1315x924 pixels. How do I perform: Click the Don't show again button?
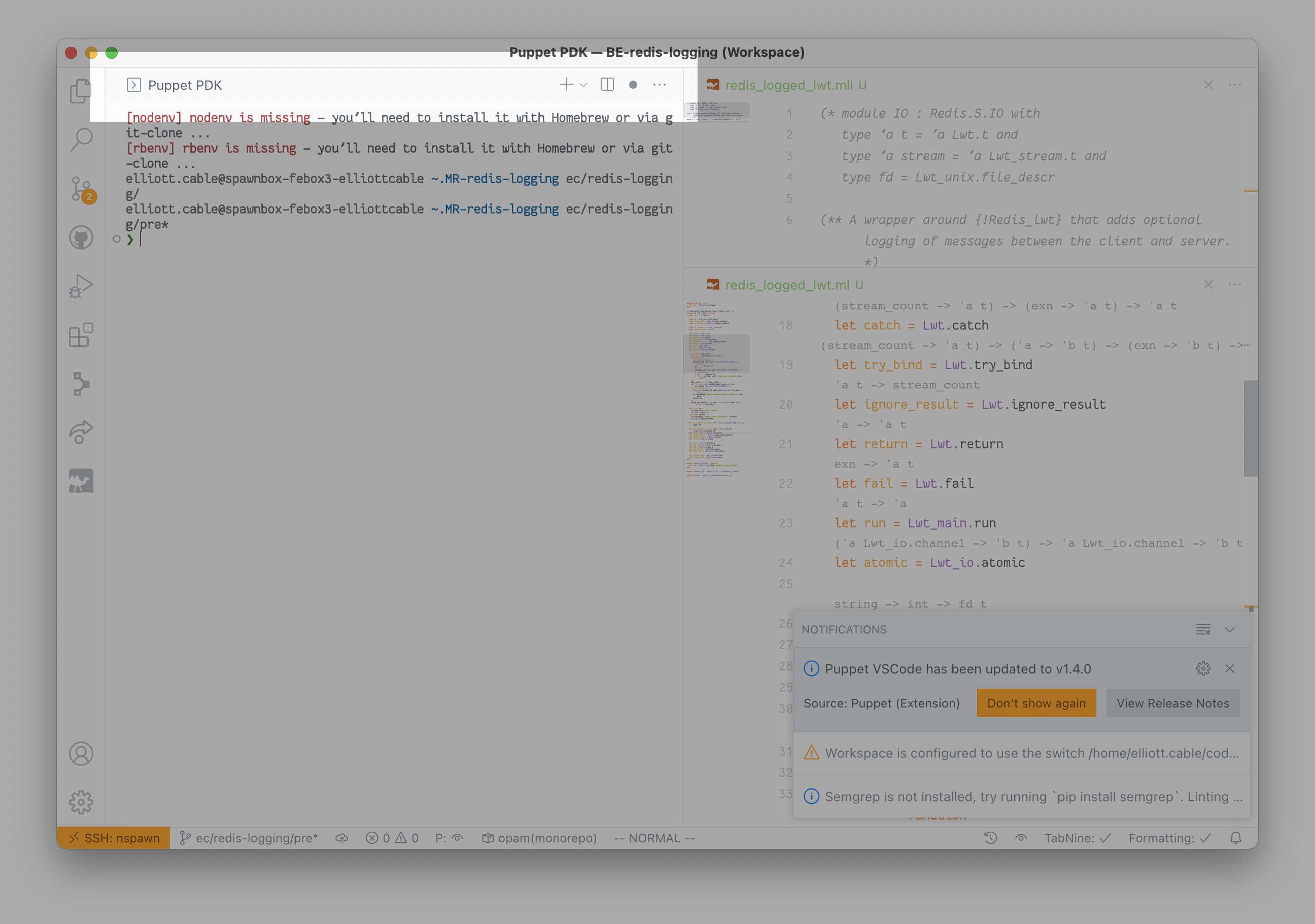coord(1035,703)
